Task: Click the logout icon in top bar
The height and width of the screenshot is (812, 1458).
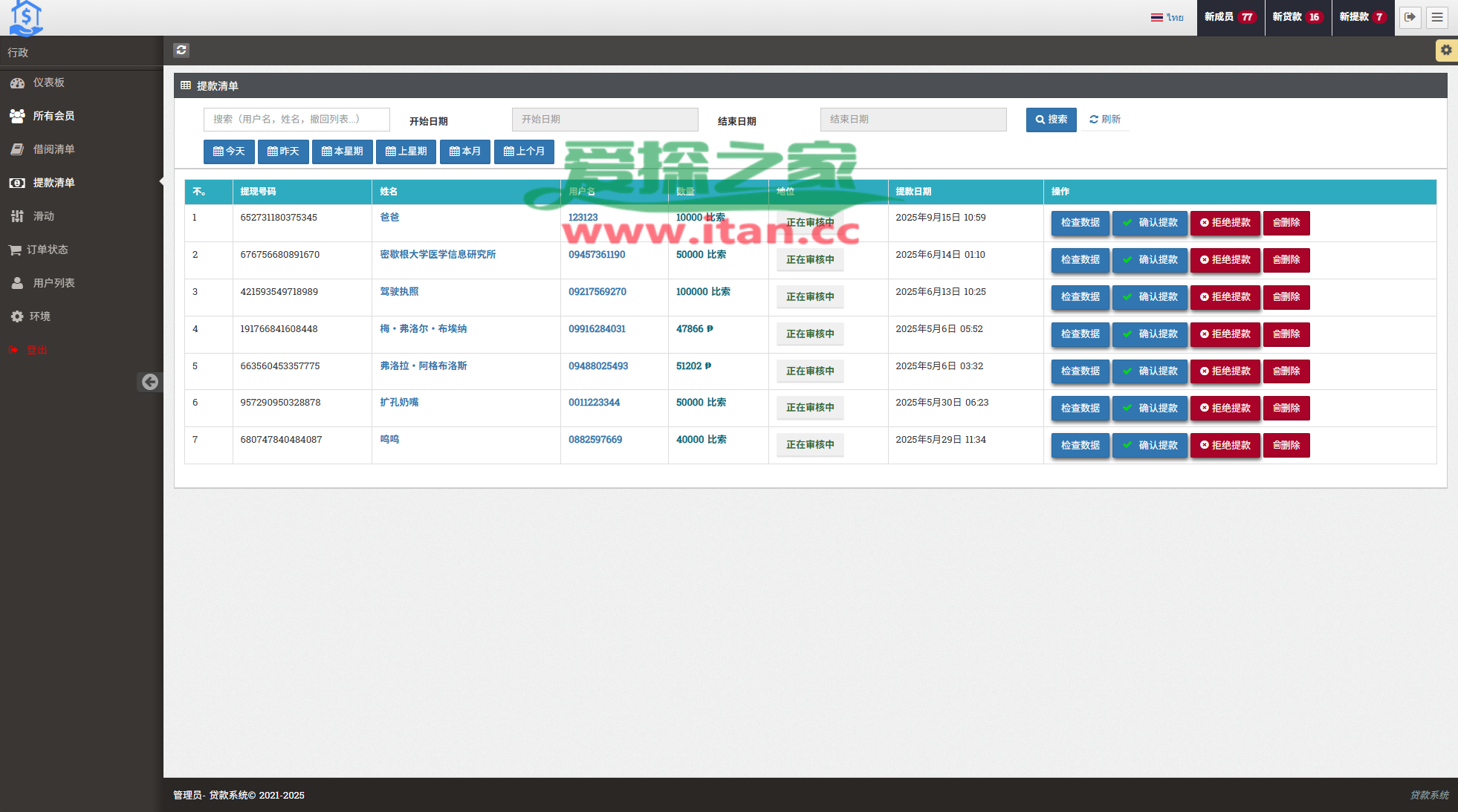Action: point(1410,17)
